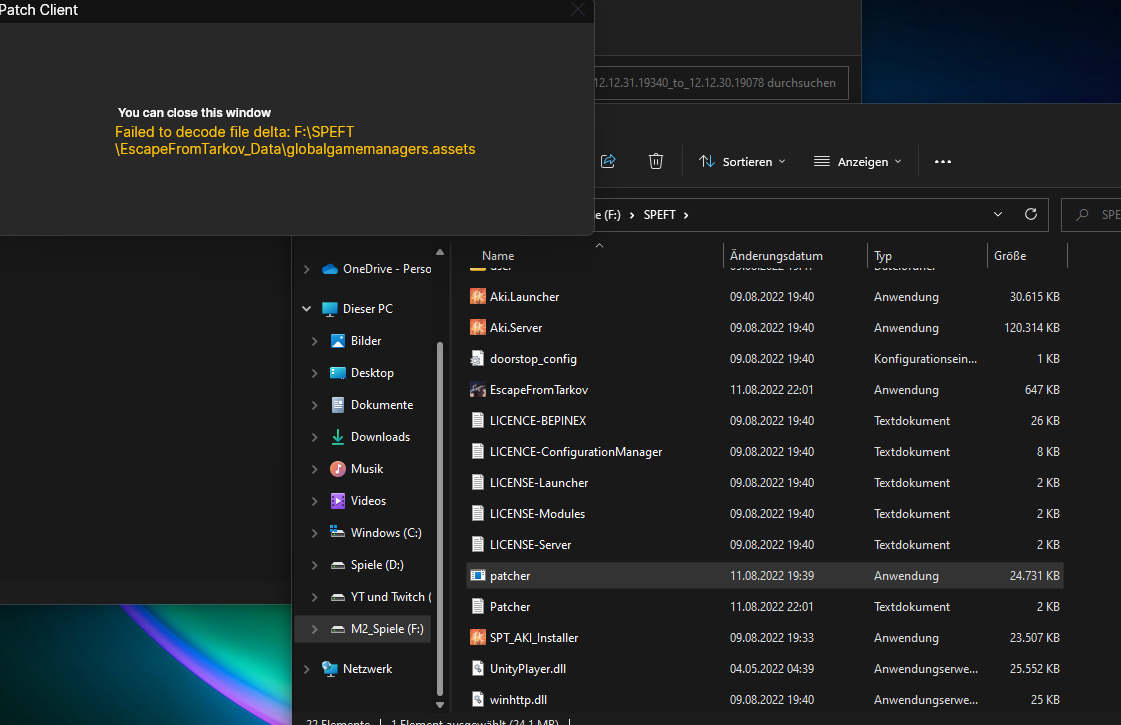
Task: Click the search field in Explorer
Action: pyautogui.click(x=1092, y=214)
